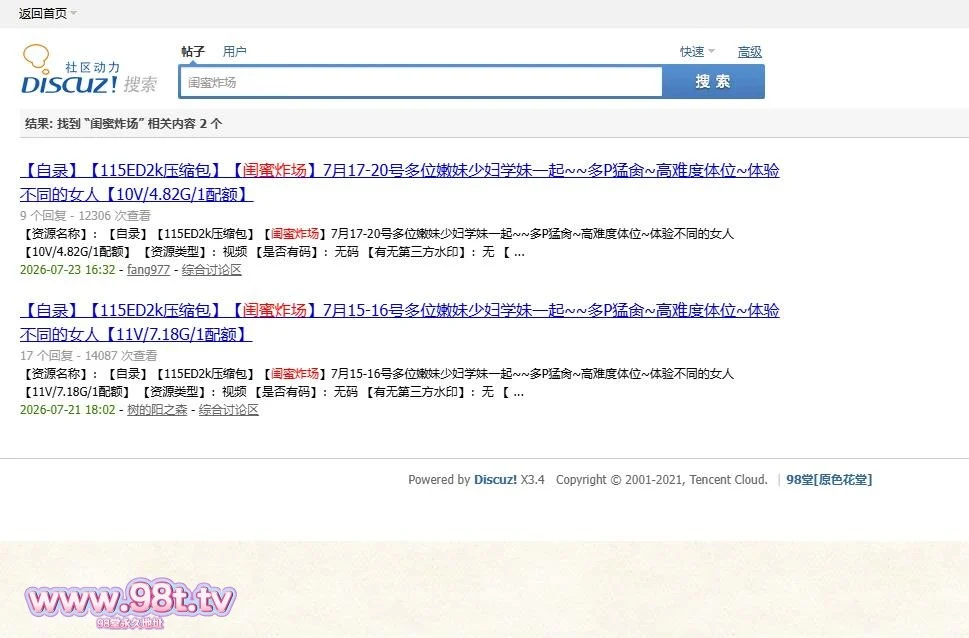Open the 7月15-16号 thread title link
The image size is (969, 638).
[x=399, y=322]
